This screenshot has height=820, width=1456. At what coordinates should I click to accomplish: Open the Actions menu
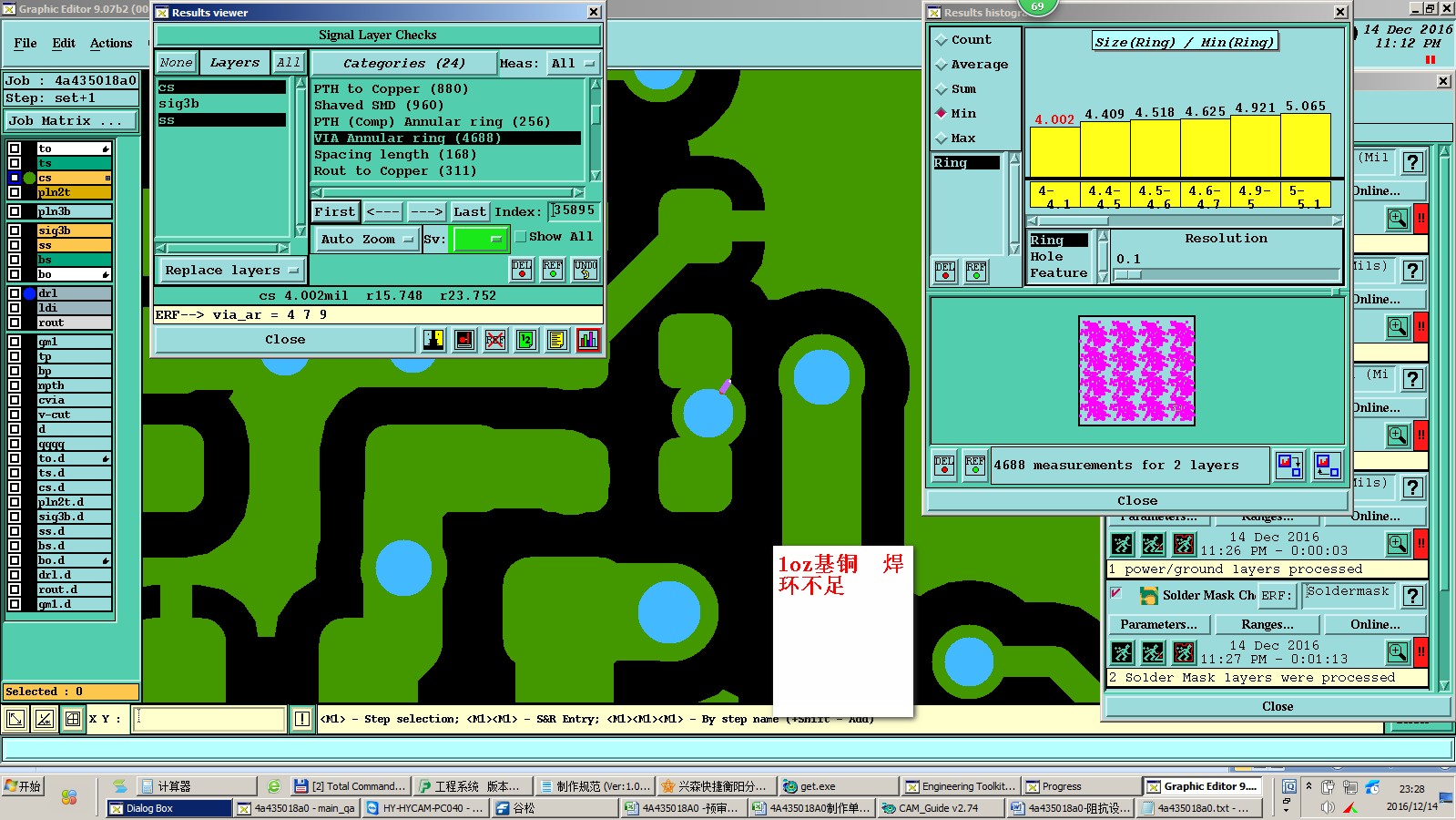111,43
